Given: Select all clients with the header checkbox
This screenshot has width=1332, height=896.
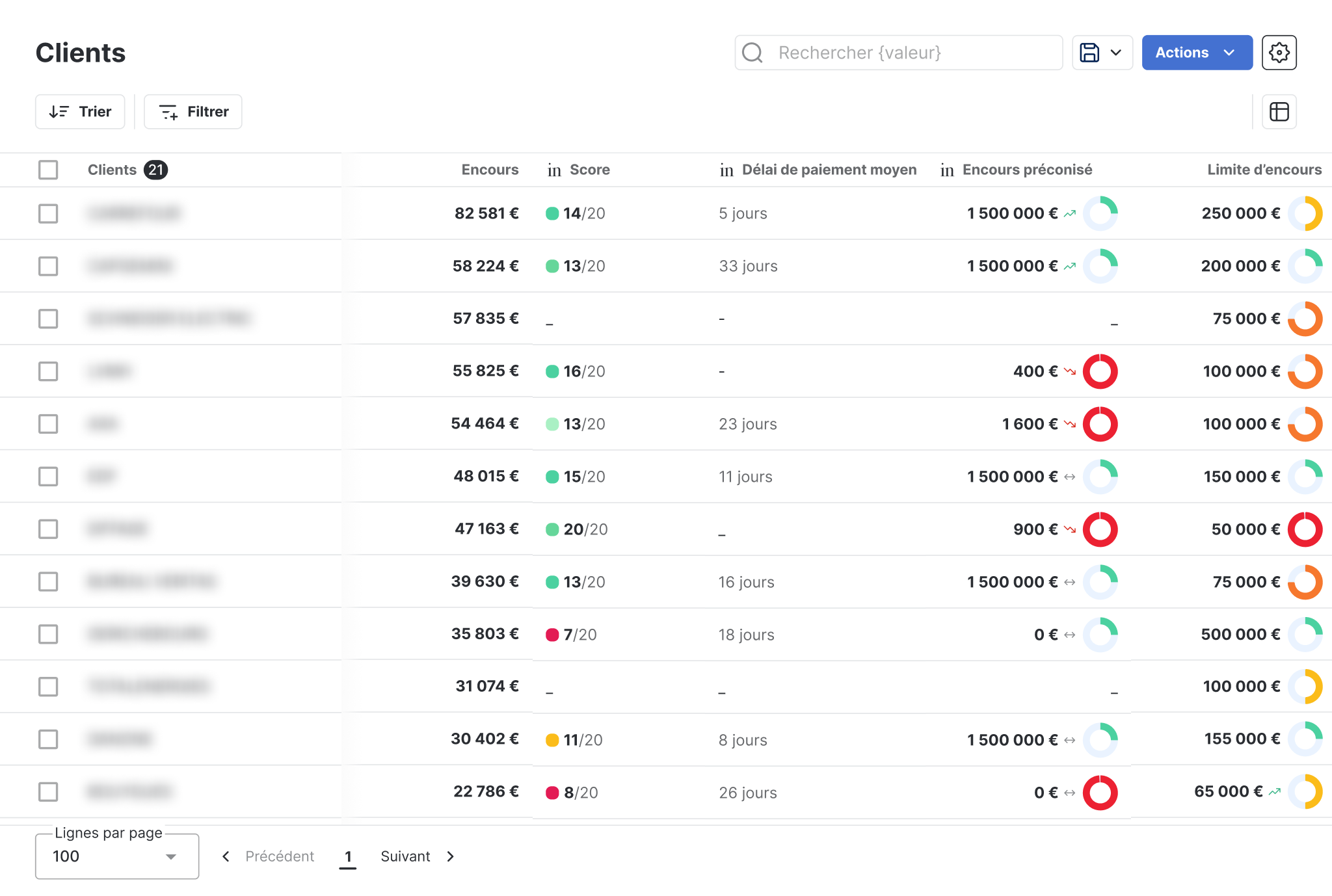Looking at the screenshot, I should (48, 170).
